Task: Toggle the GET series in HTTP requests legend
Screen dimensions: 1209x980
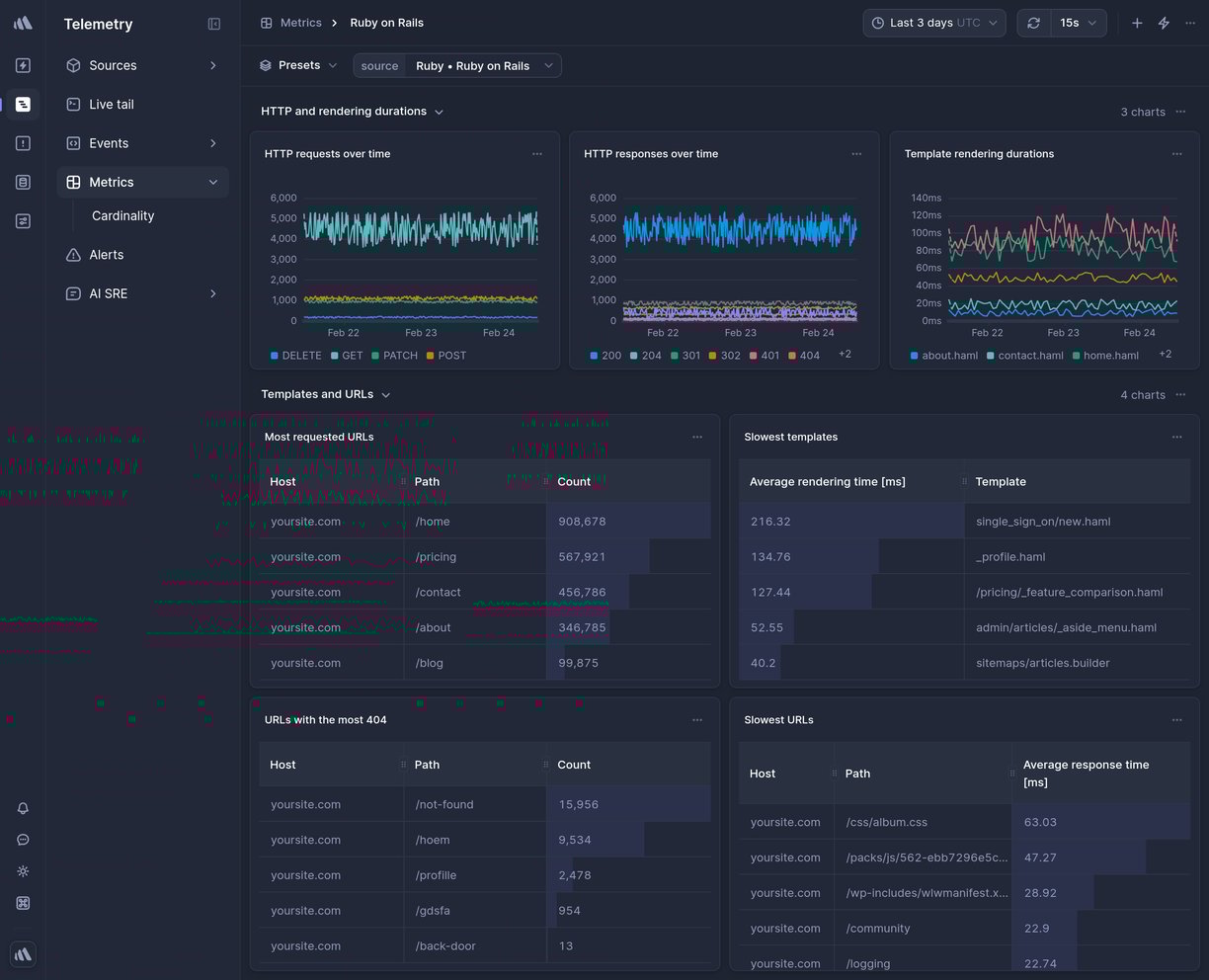Action: 347,355
